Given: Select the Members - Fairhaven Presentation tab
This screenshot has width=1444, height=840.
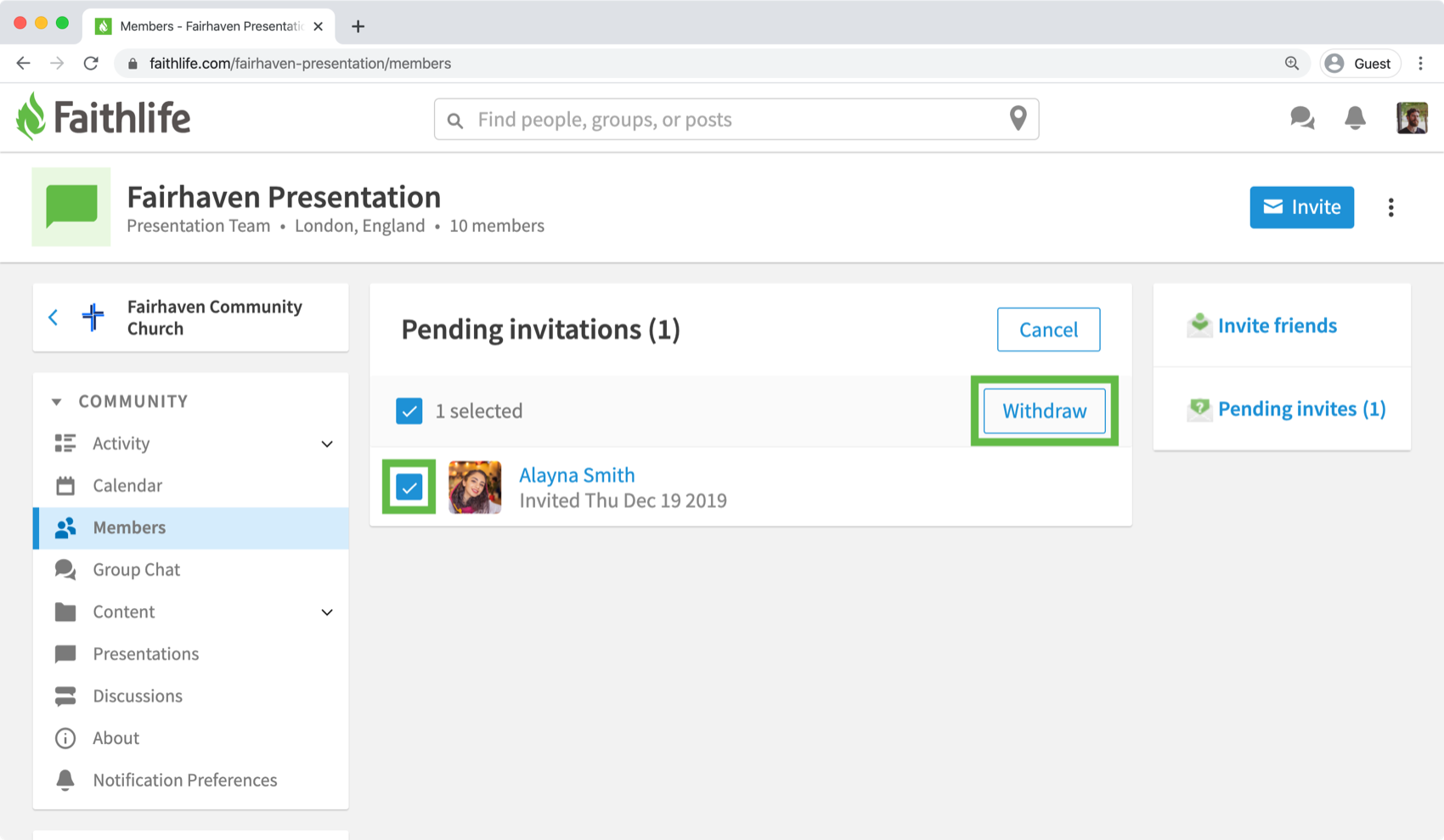Looking at the screenshot, I should coord(210,26).
